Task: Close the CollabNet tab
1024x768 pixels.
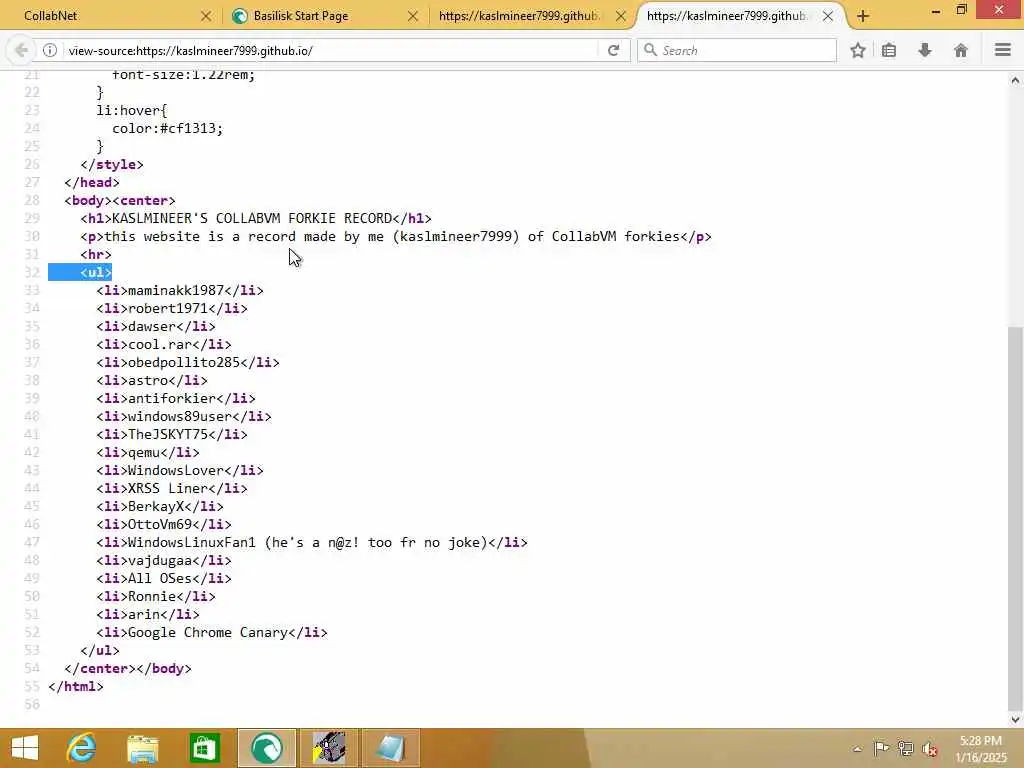Action: (x=206, y=16)
